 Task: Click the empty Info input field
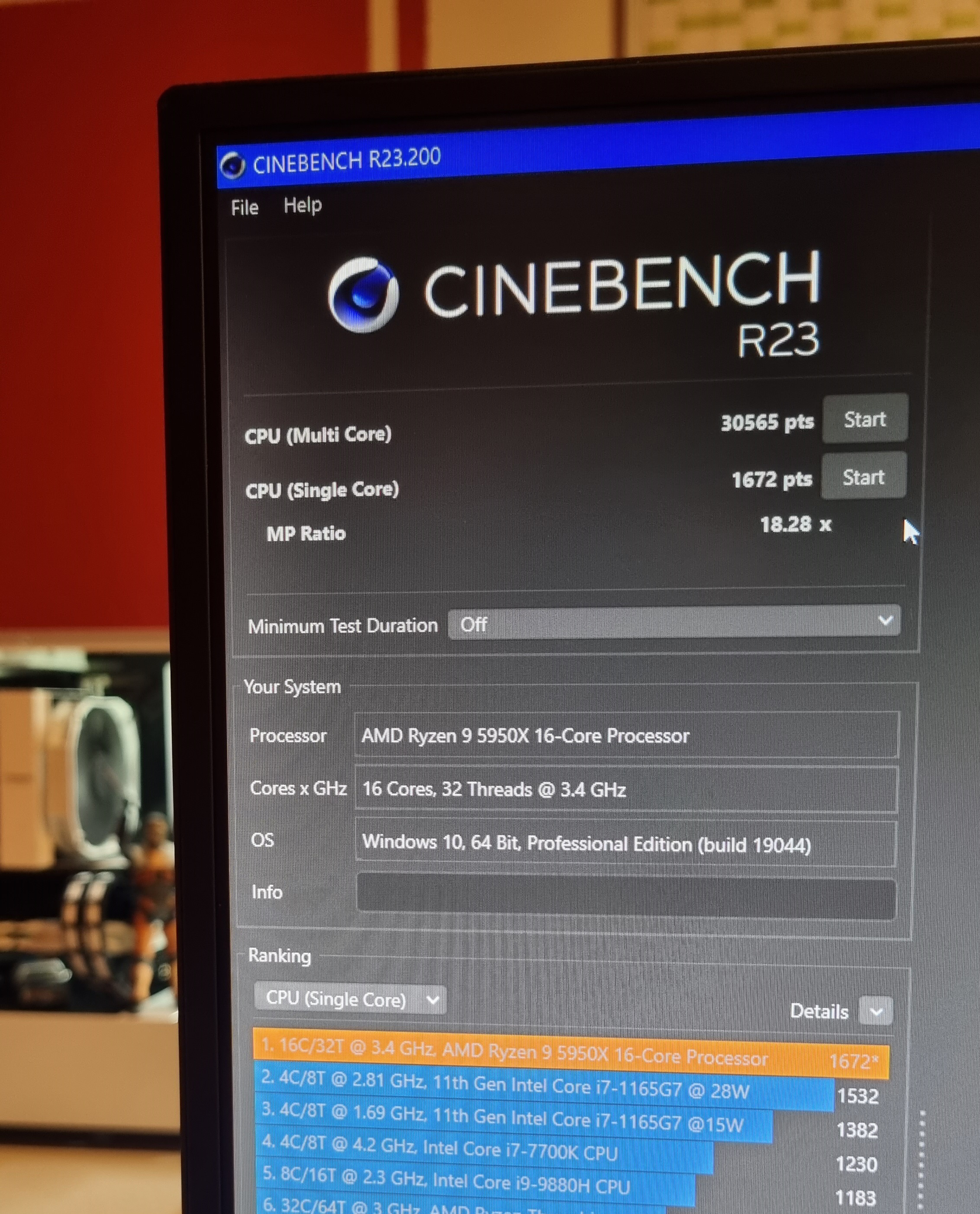pyautogui.click(x=626, y=896)
